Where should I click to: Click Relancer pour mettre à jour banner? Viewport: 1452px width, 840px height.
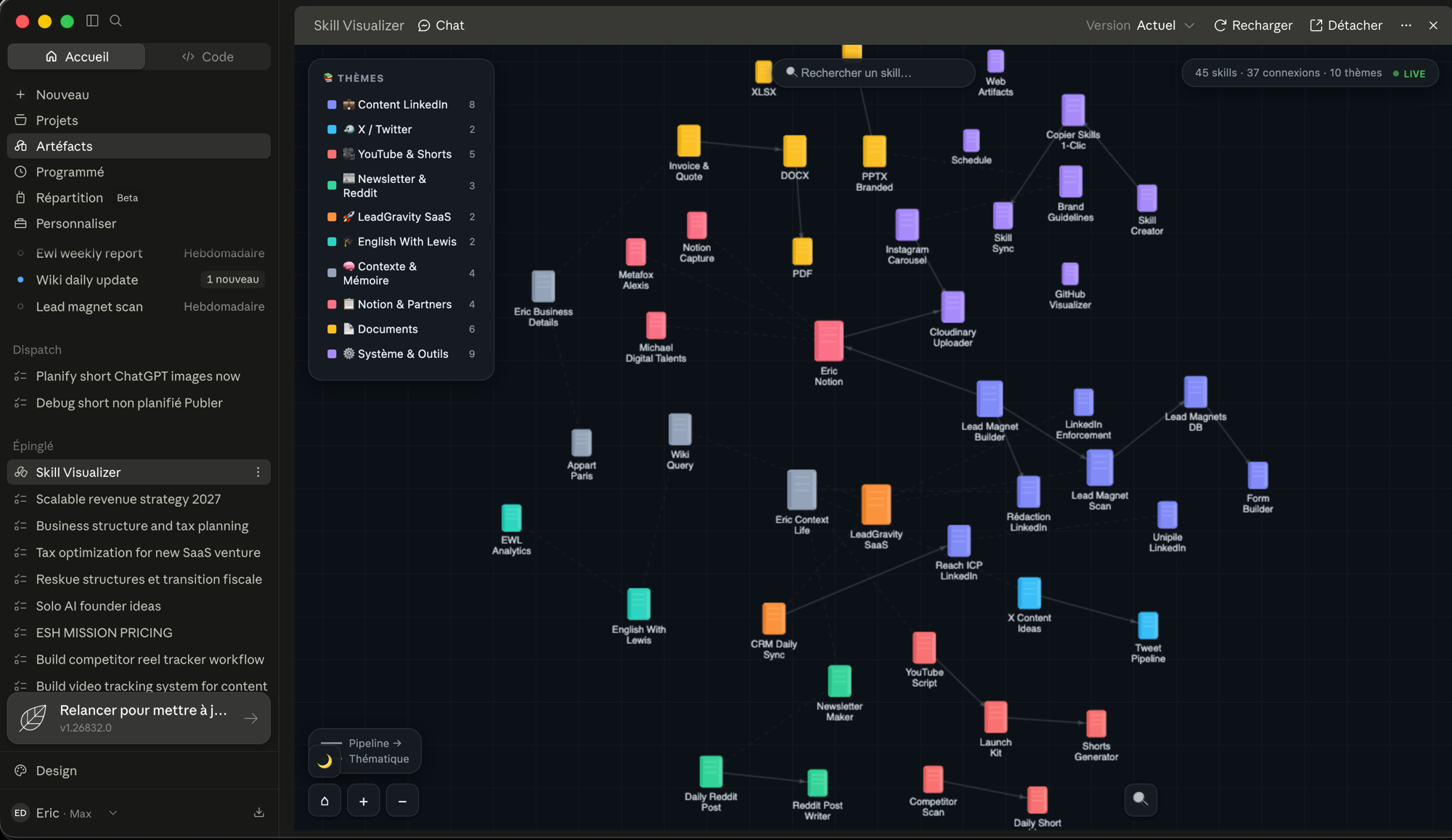[138, 718]
